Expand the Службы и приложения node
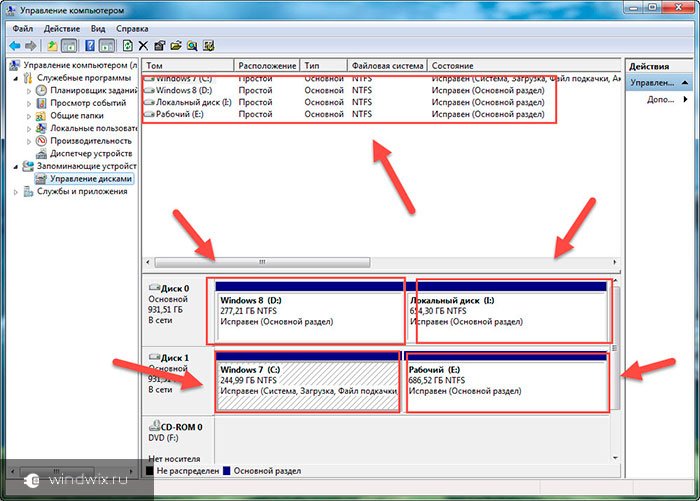The width and height of the screenshot is (700, 501). point(16,192)
